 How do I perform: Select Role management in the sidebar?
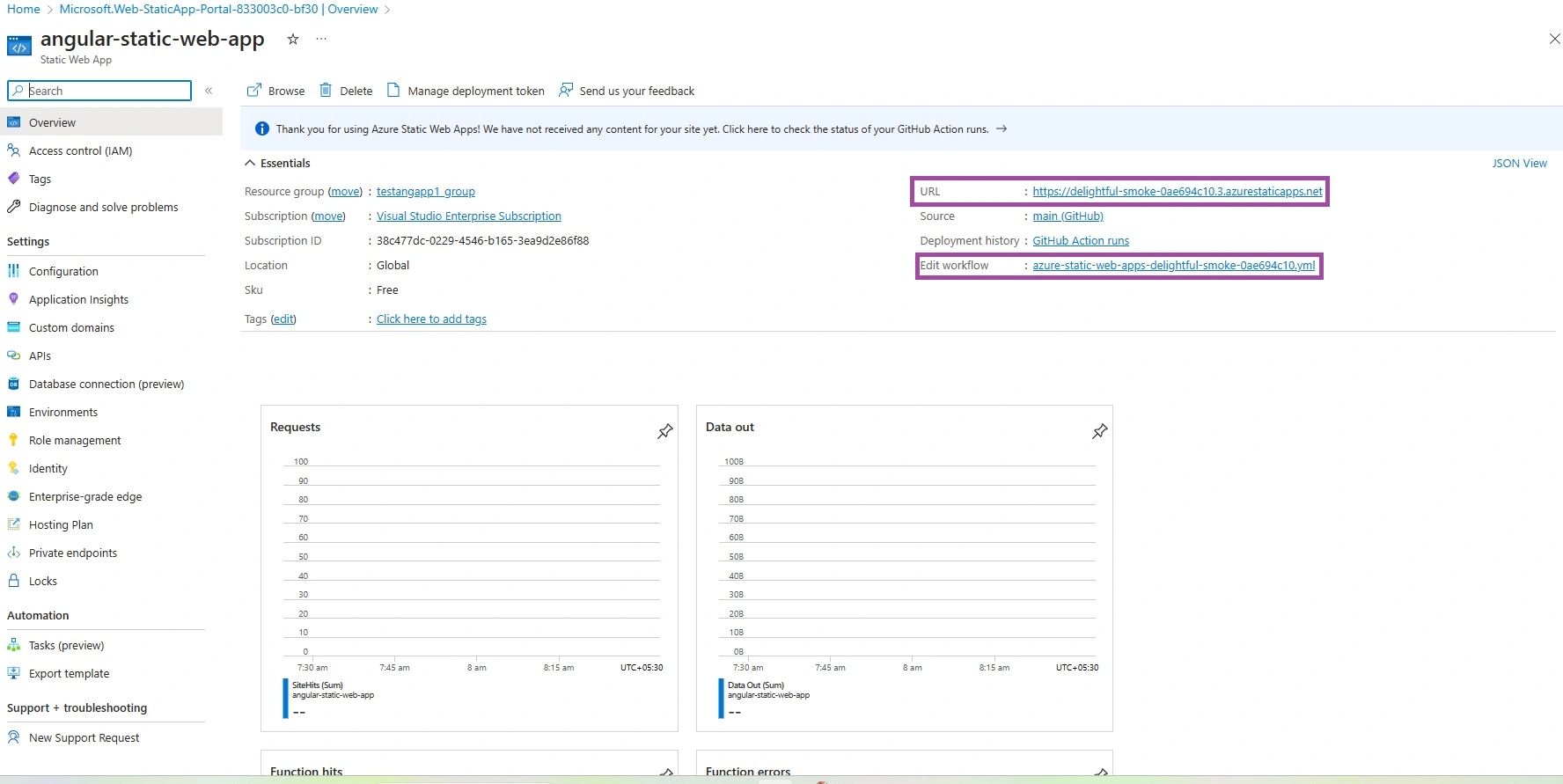coord(75,440)
